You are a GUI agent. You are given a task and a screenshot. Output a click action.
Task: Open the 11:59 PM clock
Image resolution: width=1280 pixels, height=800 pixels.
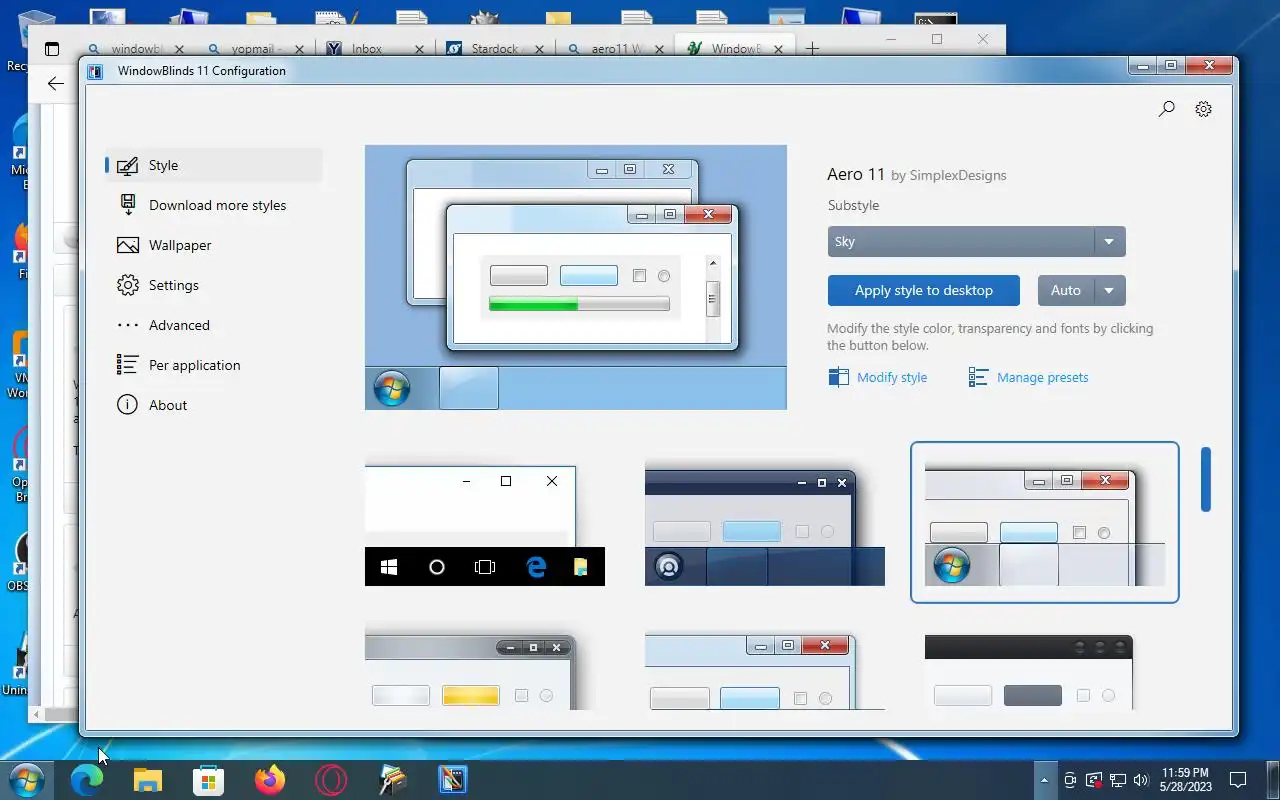[1185, 780]
